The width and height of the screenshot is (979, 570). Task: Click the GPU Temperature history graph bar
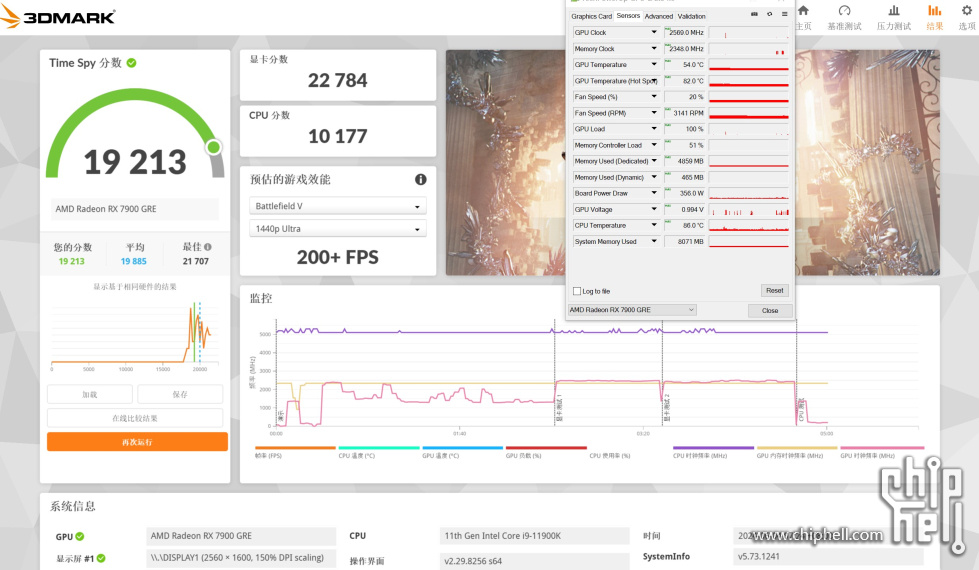pos(749,64)
